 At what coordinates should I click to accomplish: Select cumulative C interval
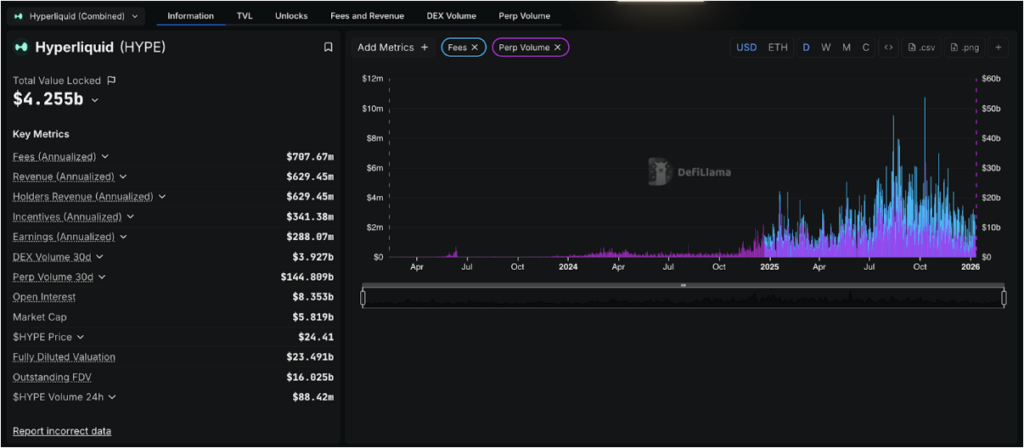point(866,47)
